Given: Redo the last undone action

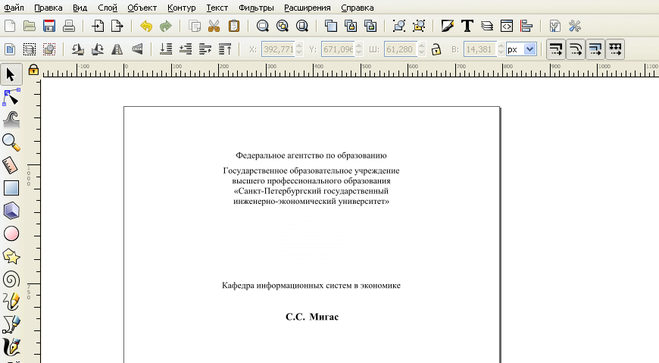Looking at the screenshot, I should click(x=166, y=26).
